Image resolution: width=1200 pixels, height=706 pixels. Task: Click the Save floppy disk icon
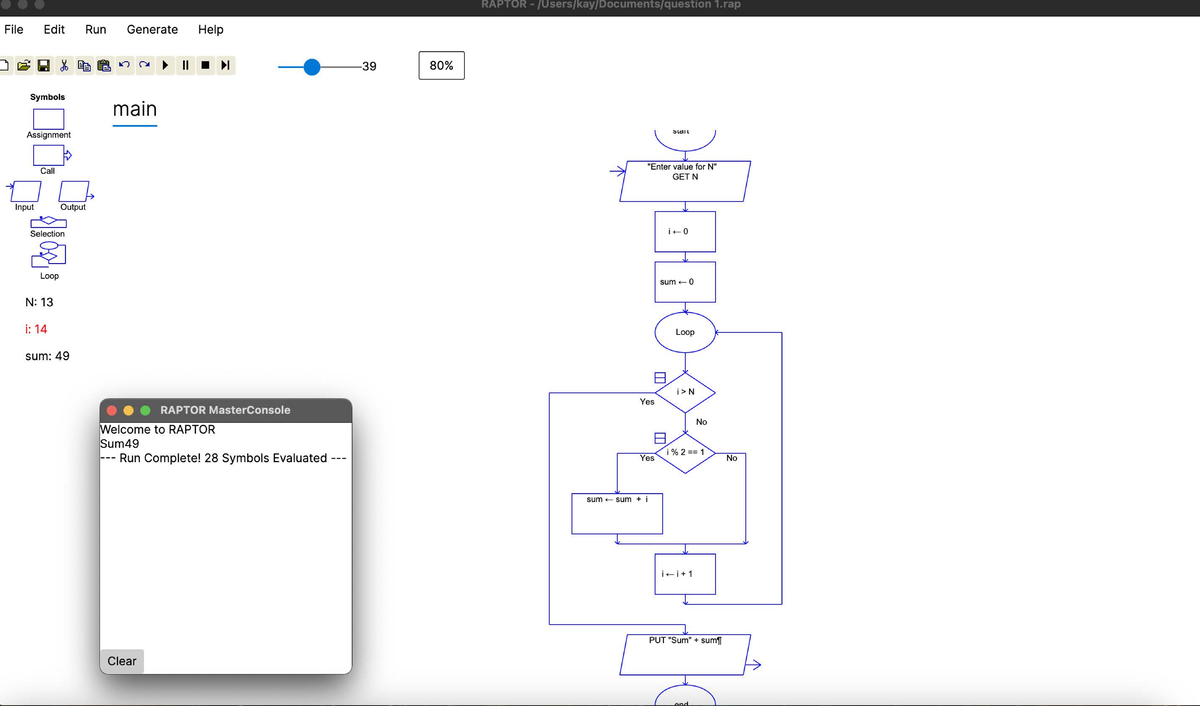coord(44,67)
